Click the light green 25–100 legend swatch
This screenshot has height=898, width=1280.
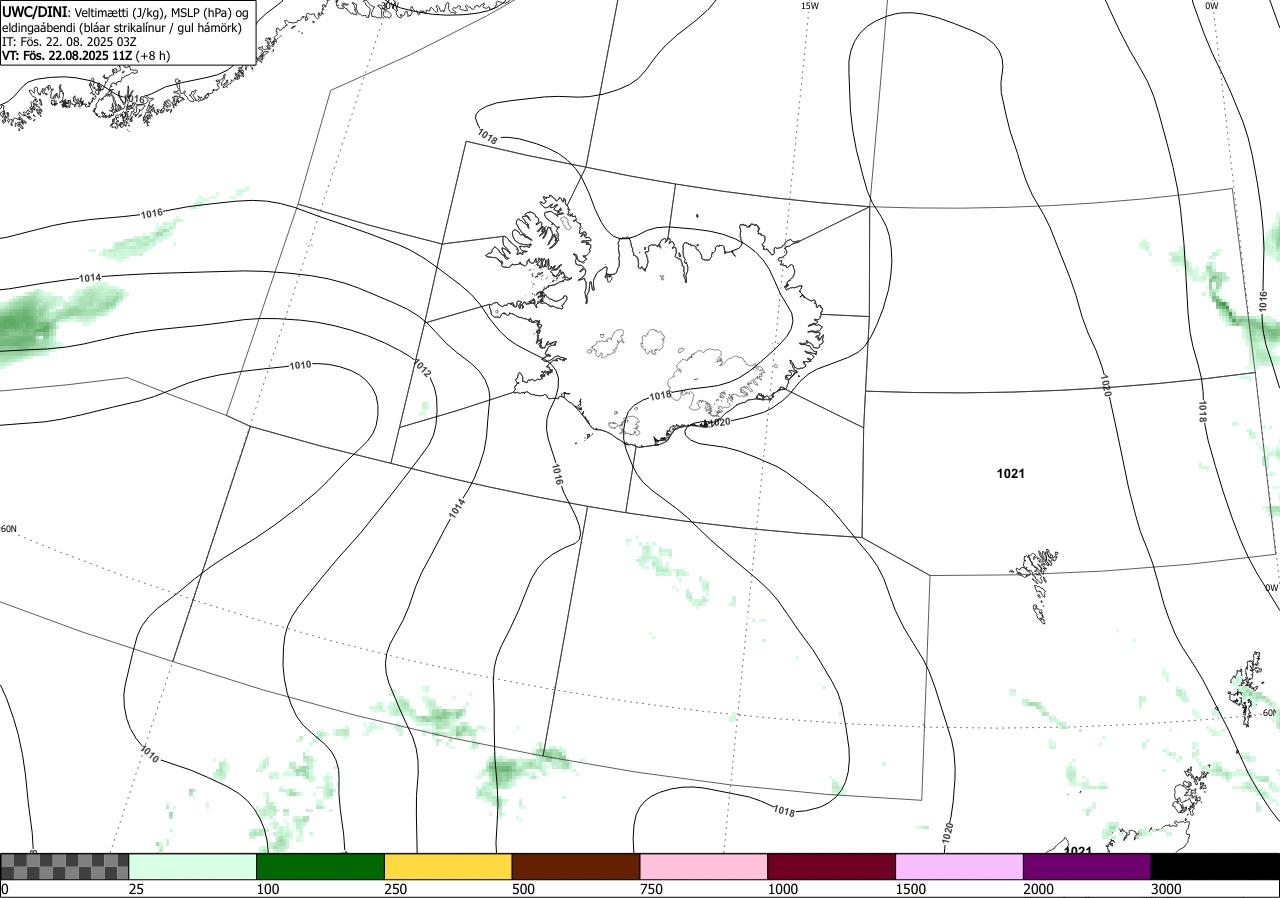point(192,866)
